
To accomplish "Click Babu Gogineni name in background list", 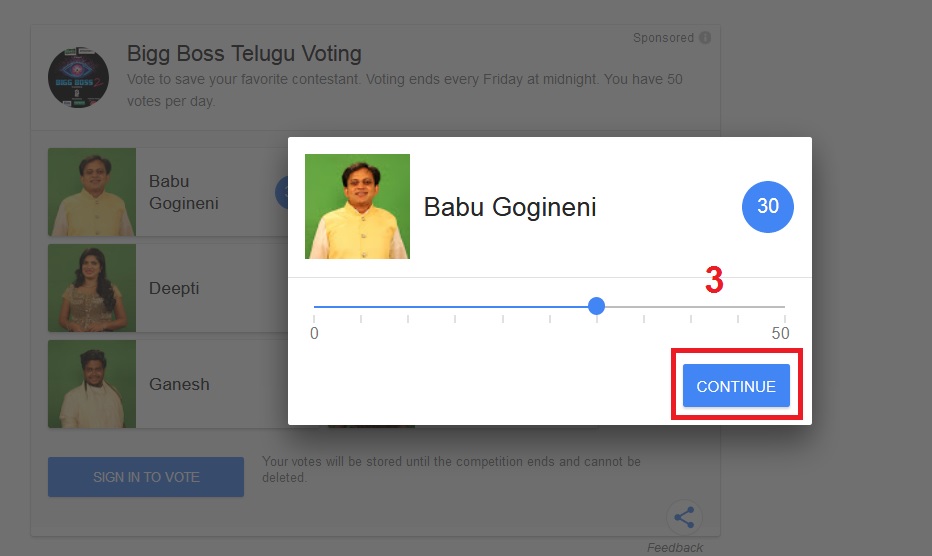I will coord(183,192).
